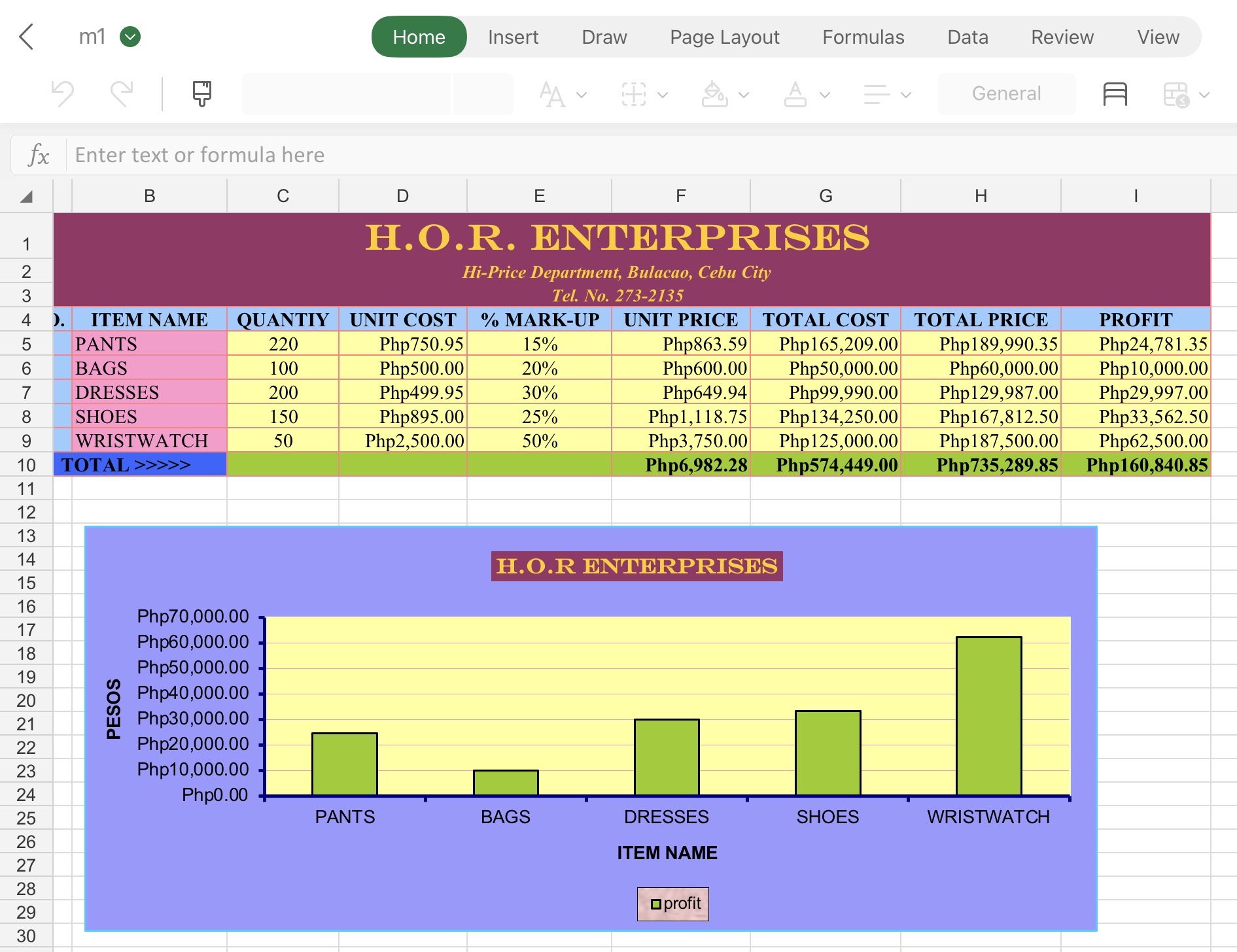This screenshot has width=1237, height=952.
Task: Expand the borders dropdown arrow
Action: (663, 95)
